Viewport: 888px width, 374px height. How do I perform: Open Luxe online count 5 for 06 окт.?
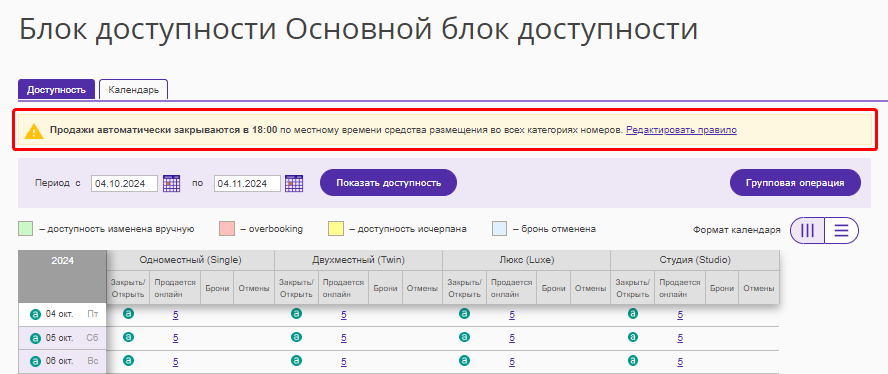(512, 362)
